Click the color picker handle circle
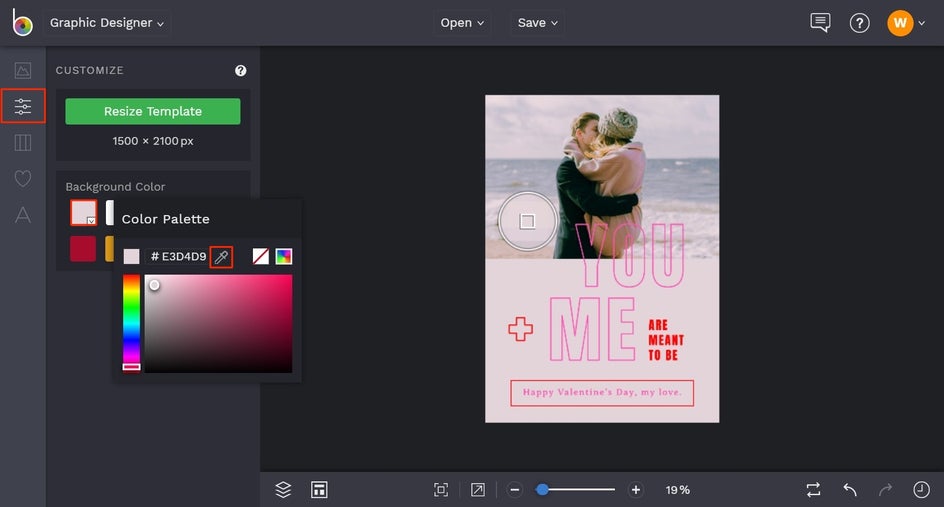 tap(155, 285)
